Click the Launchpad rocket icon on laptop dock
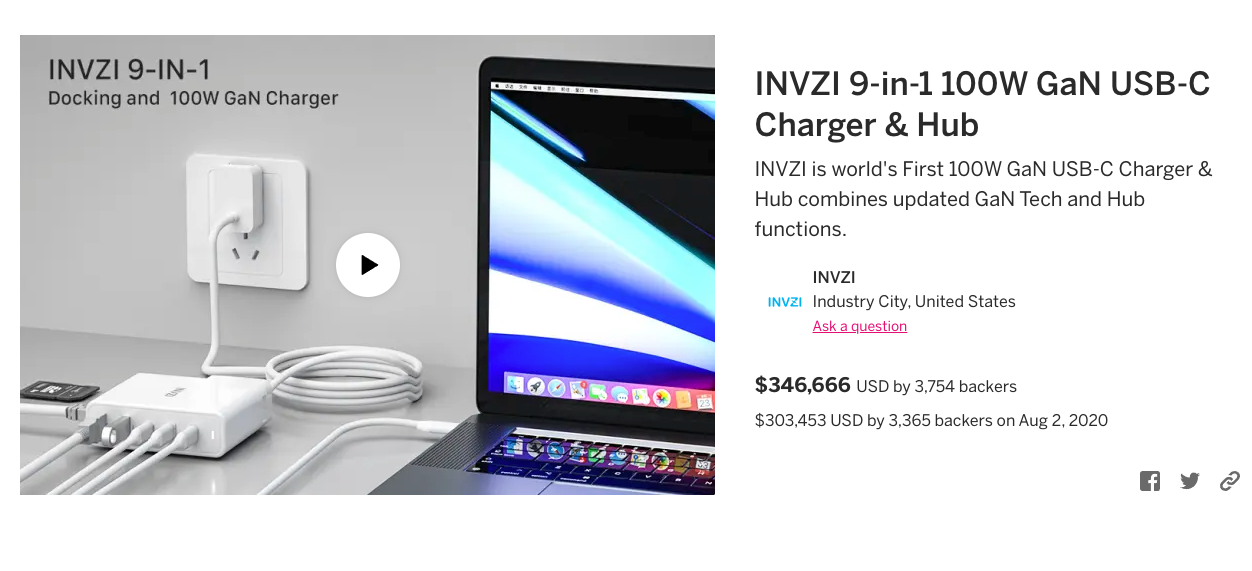The width and height of the screenshot is (1252, 571). [536, 386]
